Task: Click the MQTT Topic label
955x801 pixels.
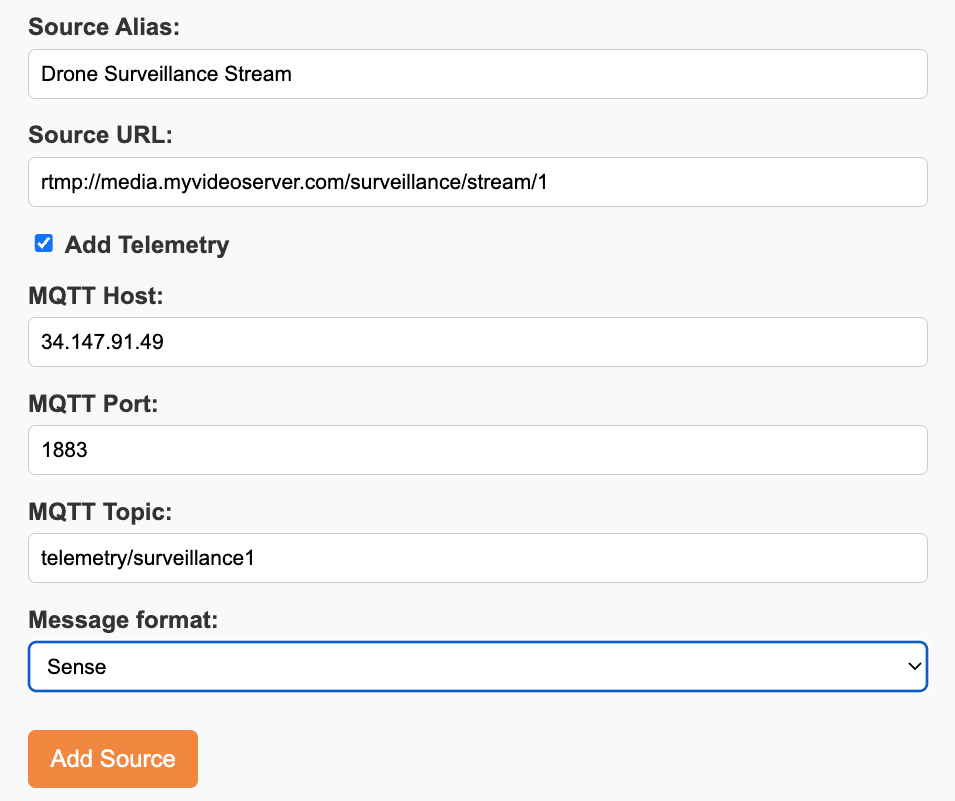Action: pos(100,512)
